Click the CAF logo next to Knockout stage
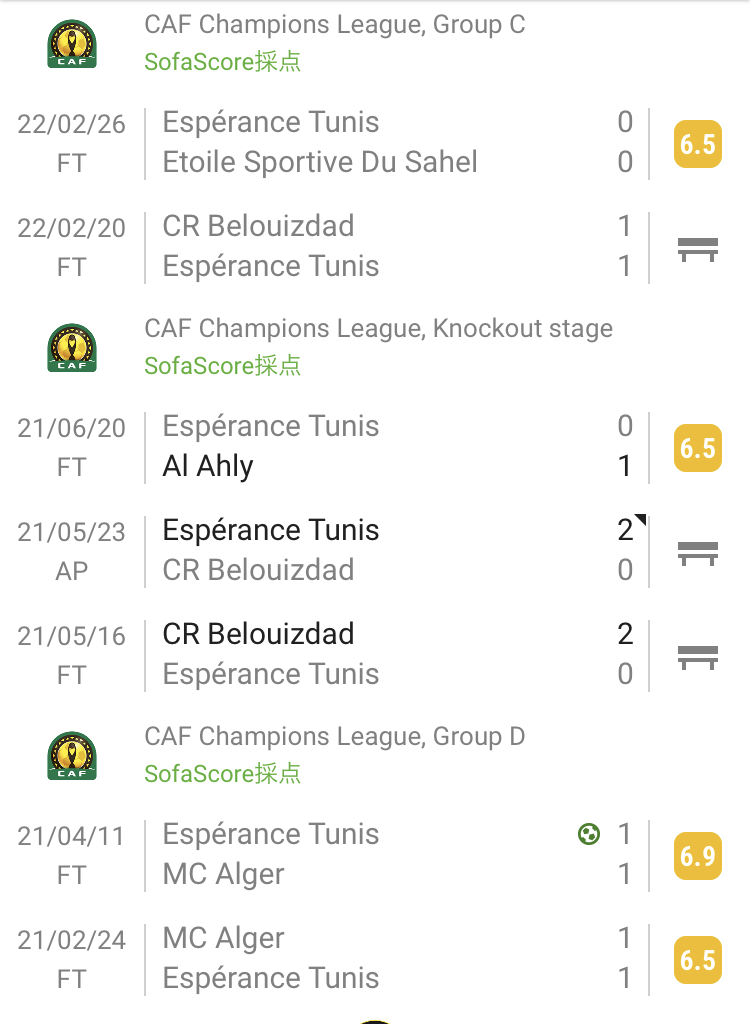The height and width of the screenshot is (1024, 750). point(72,348)
